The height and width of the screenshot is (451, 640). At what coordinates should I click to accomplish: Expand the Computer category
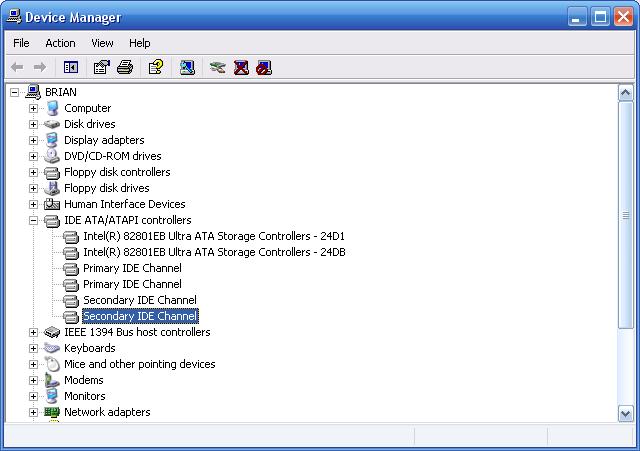(33, 108)
